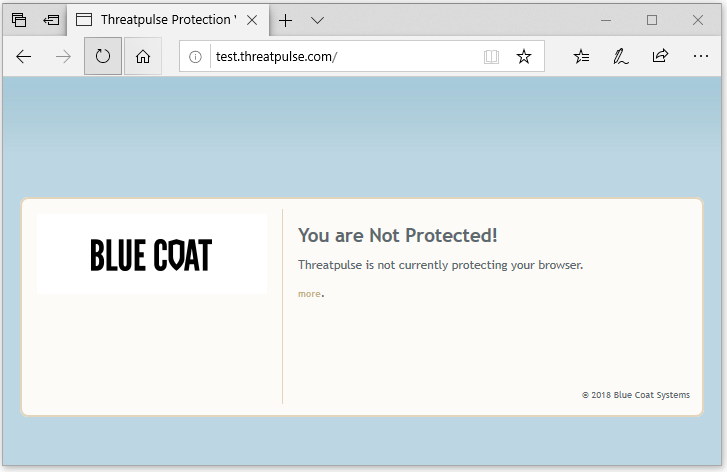Add notes with the pen icon
Image resolution: width=727 pixels, height=472 pixels.
pyautogui.click(x=620, y=57)
